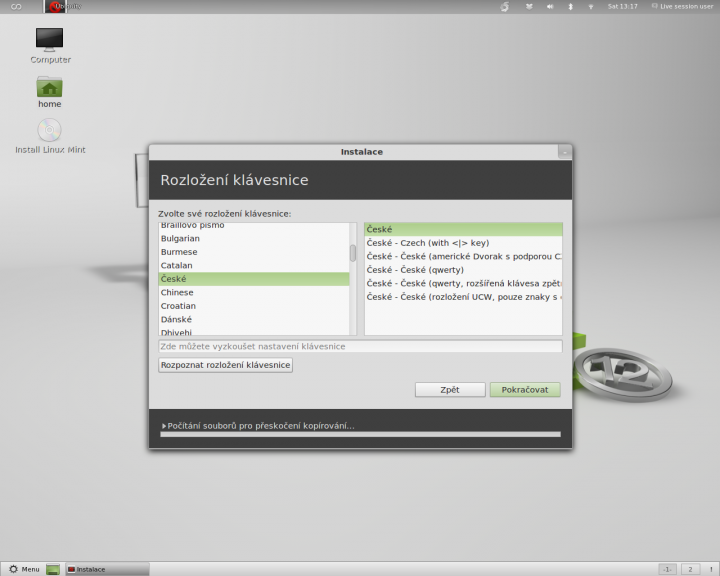Select the Instalace taskbar window button
This screenshot has height=576, width=720.
pos(107,569)
